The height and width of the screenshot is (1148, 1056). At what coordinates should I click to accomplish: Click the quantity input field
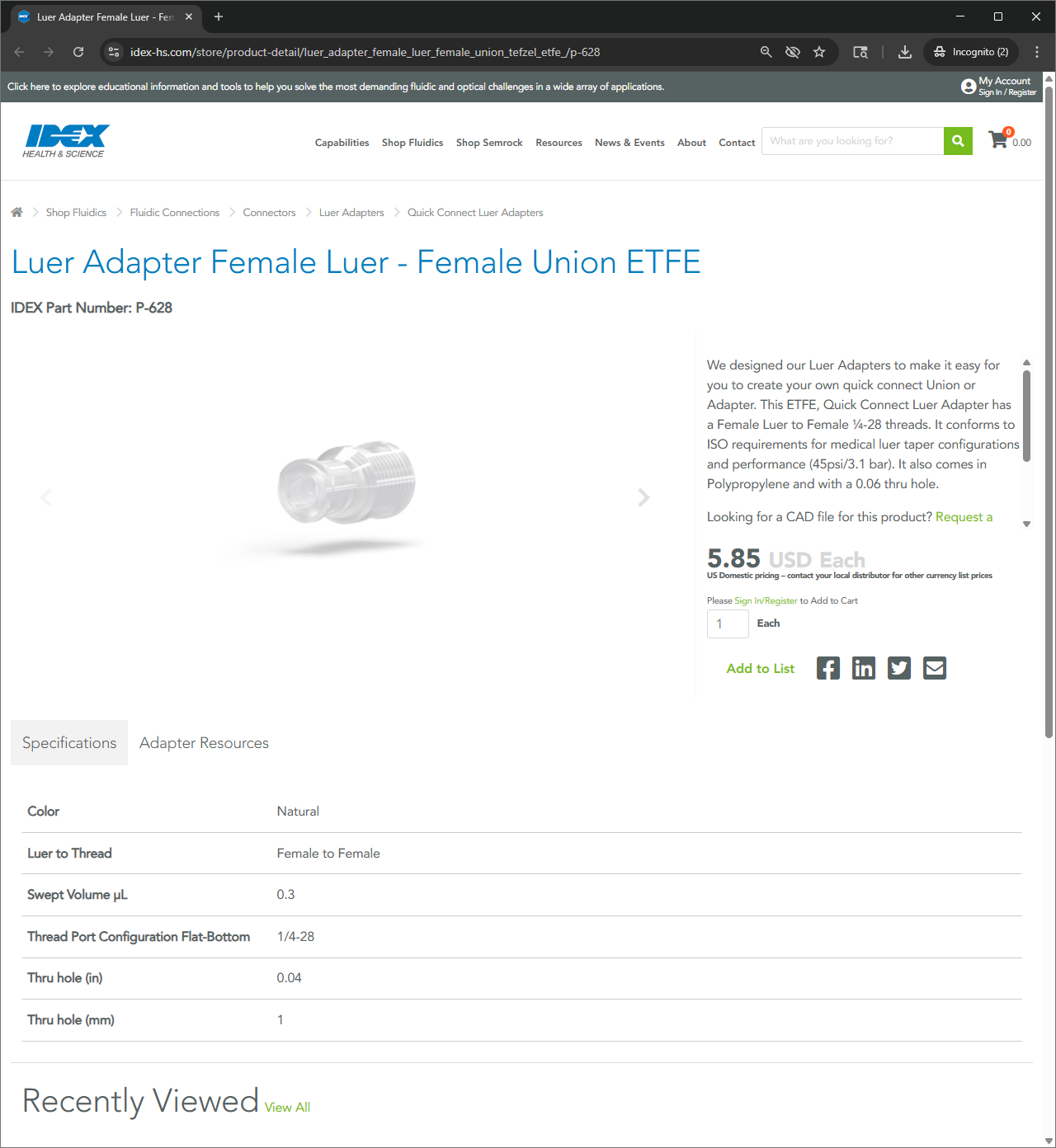click(728, 623)
